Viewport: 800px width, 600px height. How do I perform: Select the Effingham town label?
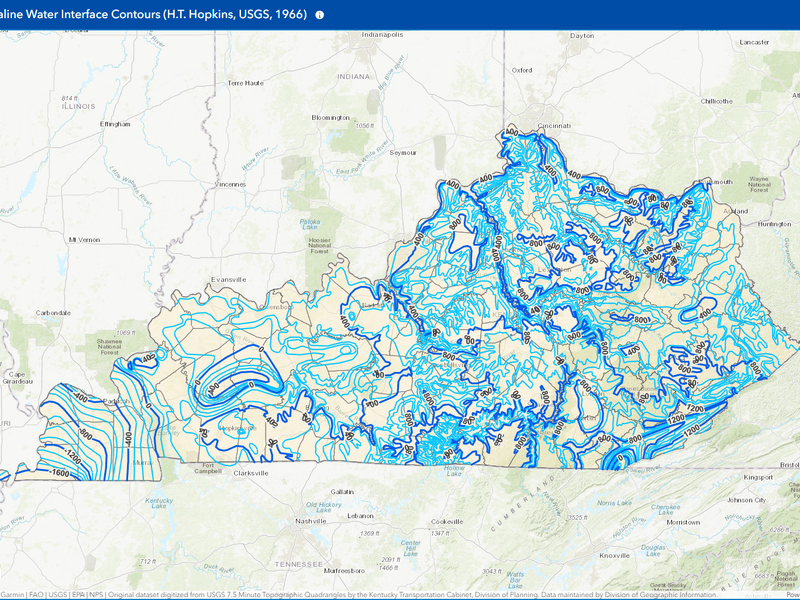point(115,124)
